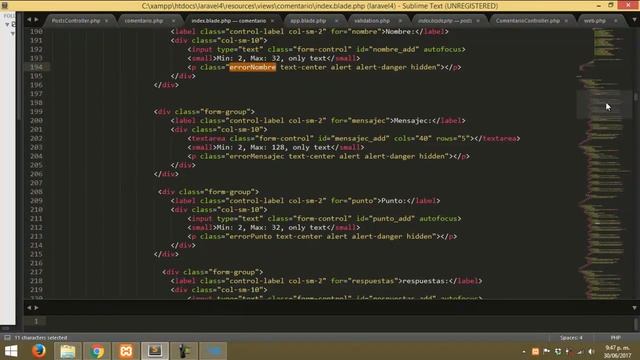The image size is (640, 360).
Task: Open the taskbar app next to Sublime Text
Action: point(184,351)
